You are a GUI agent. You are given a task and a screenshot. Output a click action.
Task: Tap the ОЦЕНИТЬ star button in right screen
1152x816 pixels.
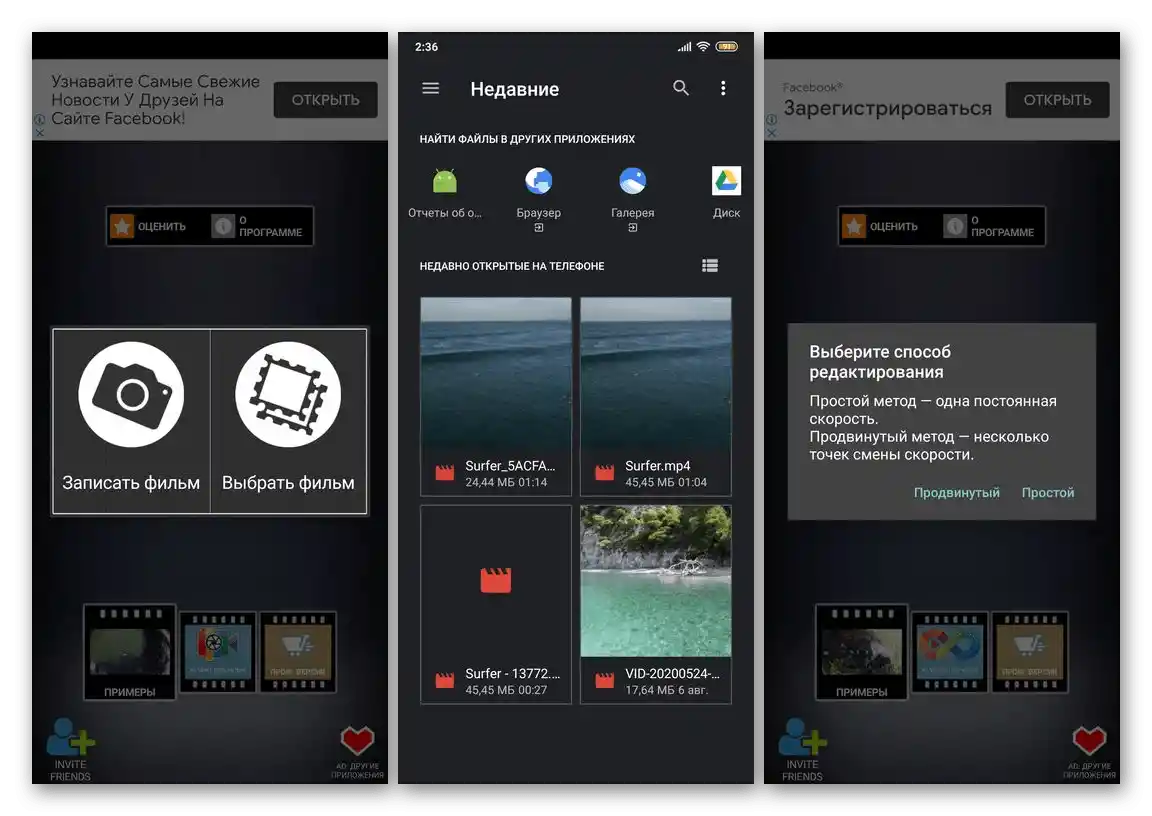881,226
